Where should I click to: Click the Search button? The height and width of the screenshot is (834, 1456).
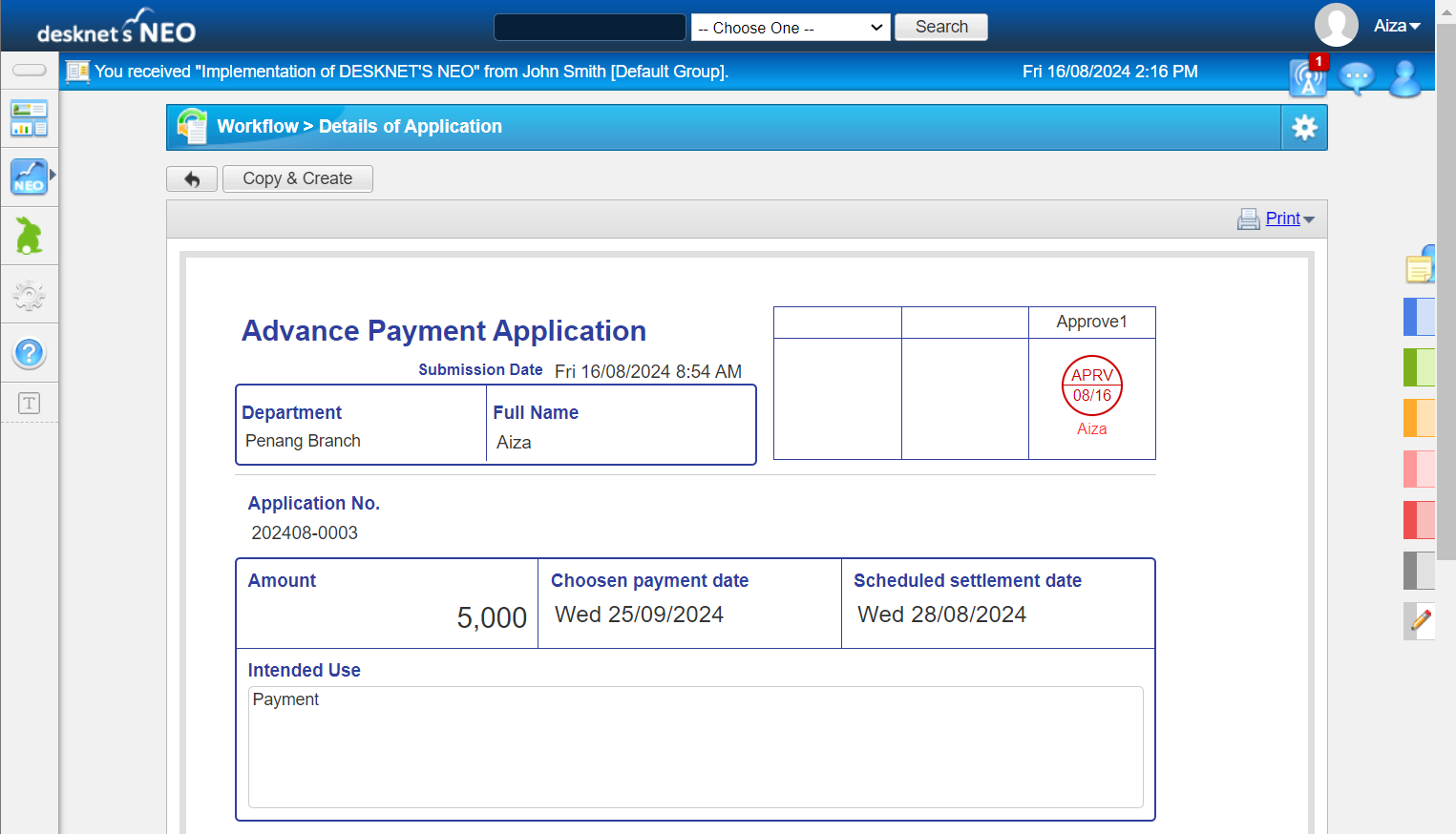tap(940, 28)
